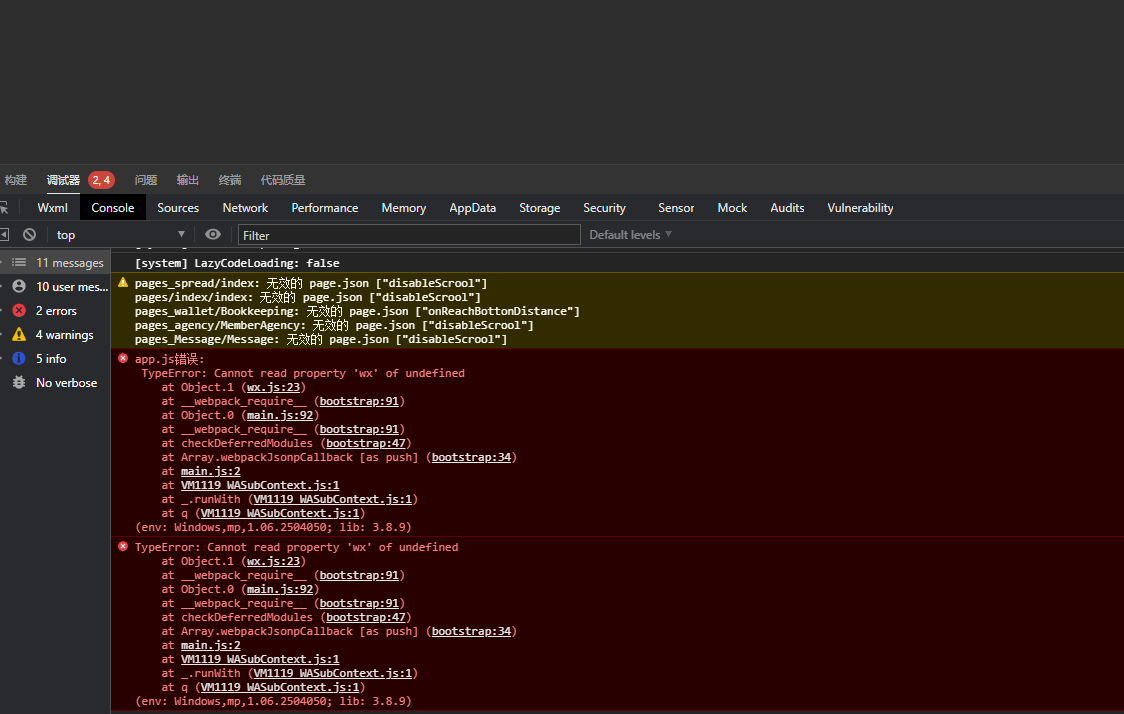Image resolution: width=1124 pixels, height=714 pixels.
Task: Select the 调试器 panel tab
Action: point(63,180)
